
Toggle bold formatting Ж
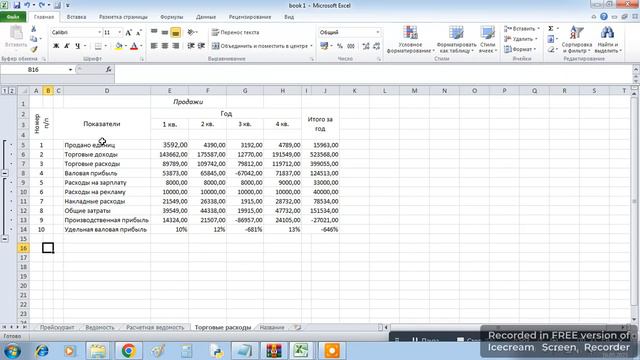[56, 46]
